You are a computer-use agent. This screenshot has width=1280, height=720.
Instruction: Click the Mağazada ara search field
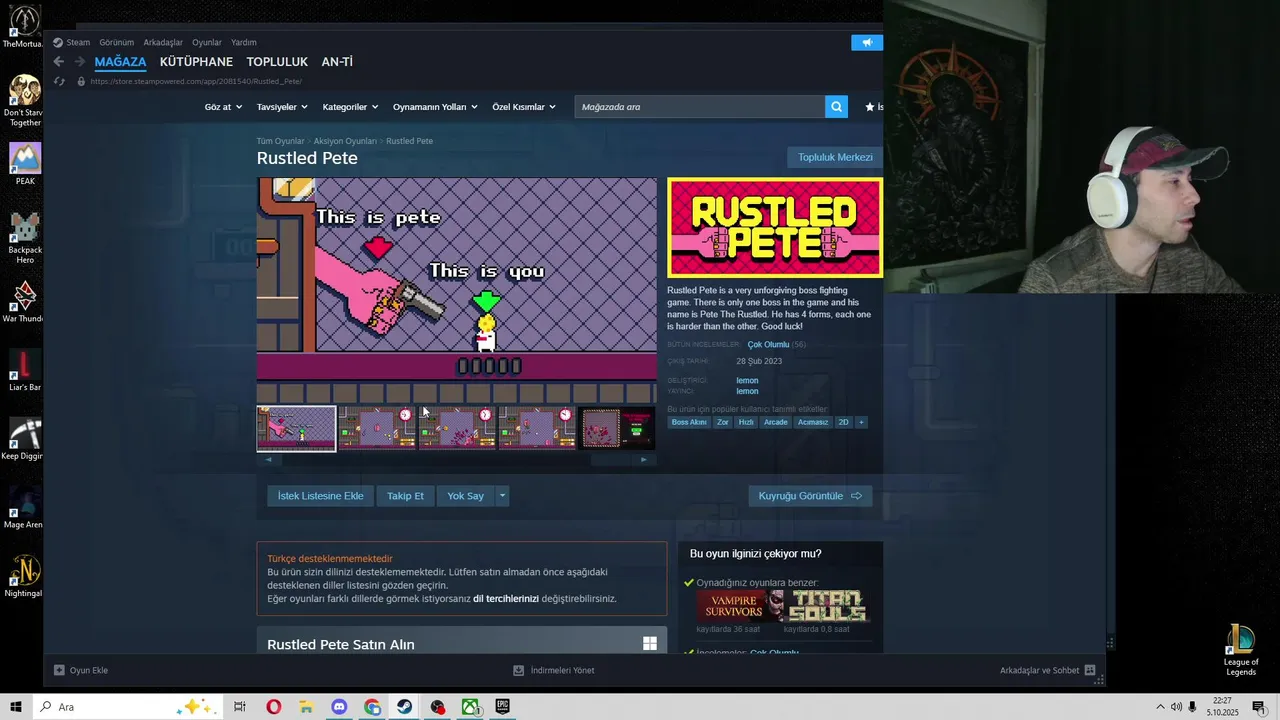700,107
